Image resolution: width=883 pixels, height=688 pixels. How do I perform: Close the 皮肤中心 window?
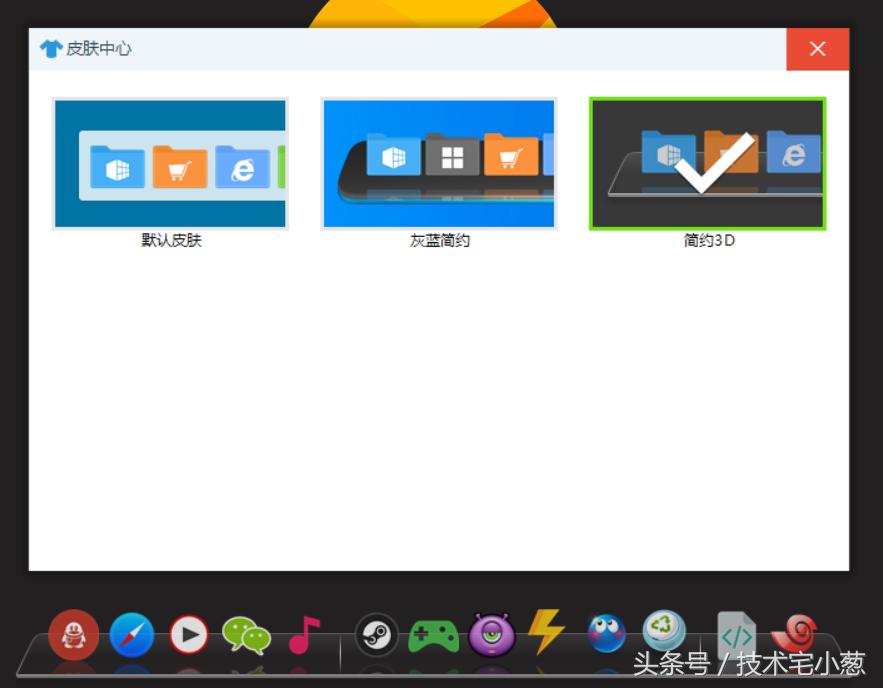point(818,48)
